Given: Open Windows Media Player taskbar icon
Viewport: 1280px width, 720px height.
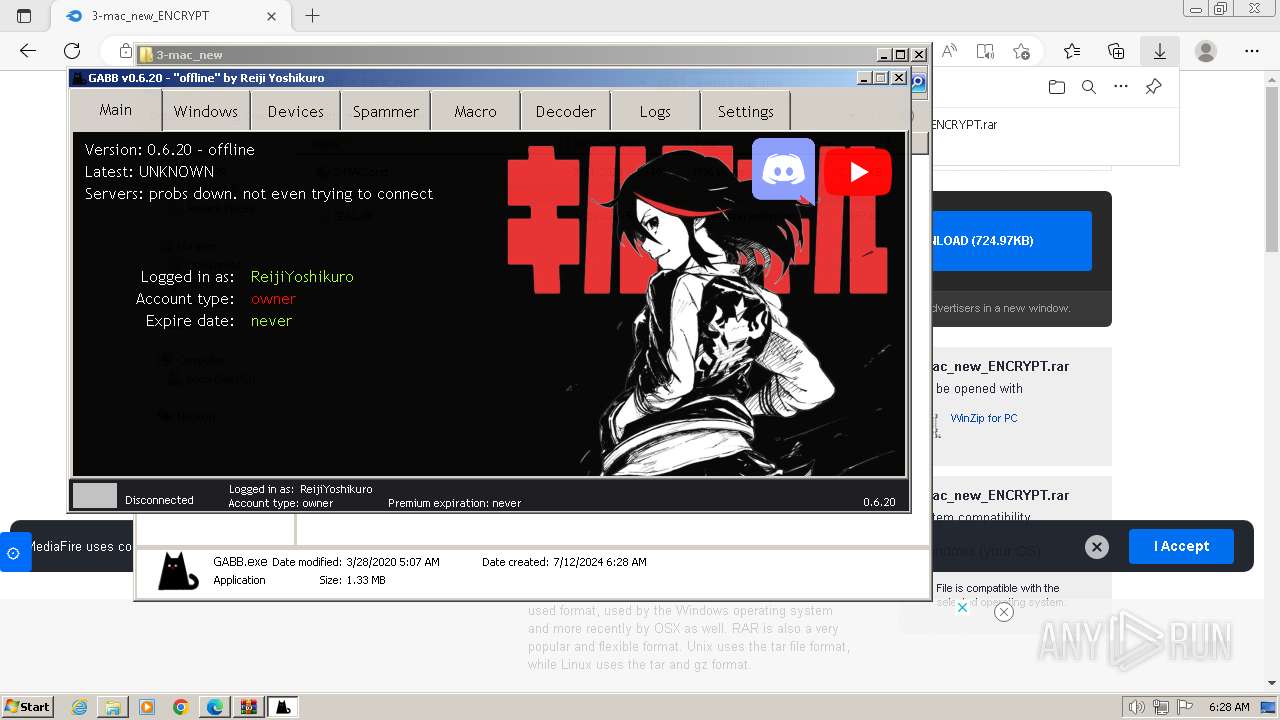Looking at the screenshot, I should coord(147,707).
